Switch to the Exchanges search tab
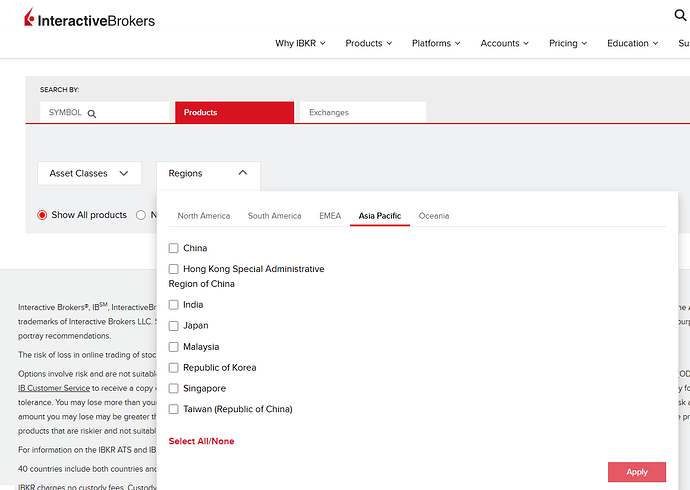Screen dimensions: 690x490 coord(363,112)
